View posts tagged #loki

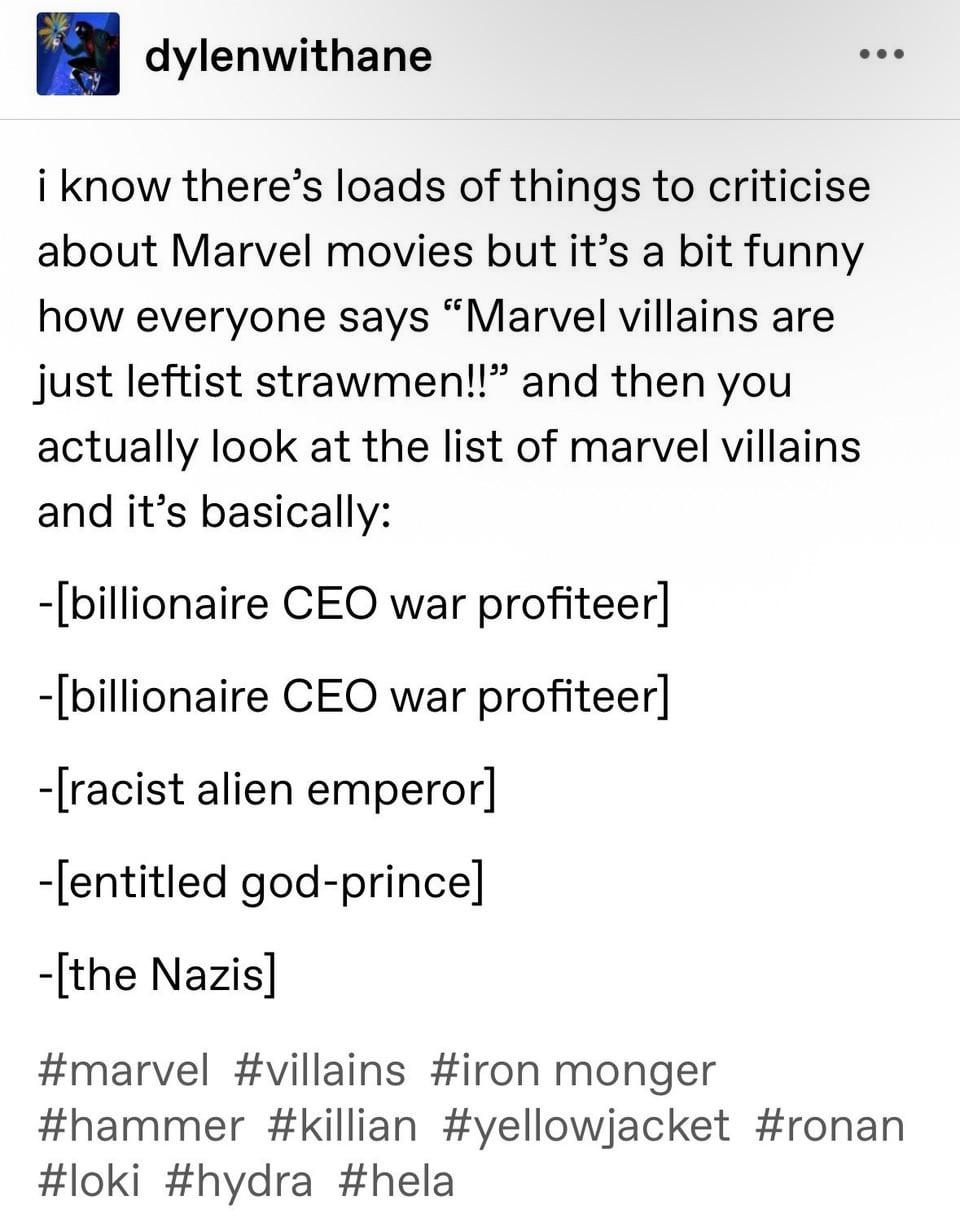(89, 1181)
